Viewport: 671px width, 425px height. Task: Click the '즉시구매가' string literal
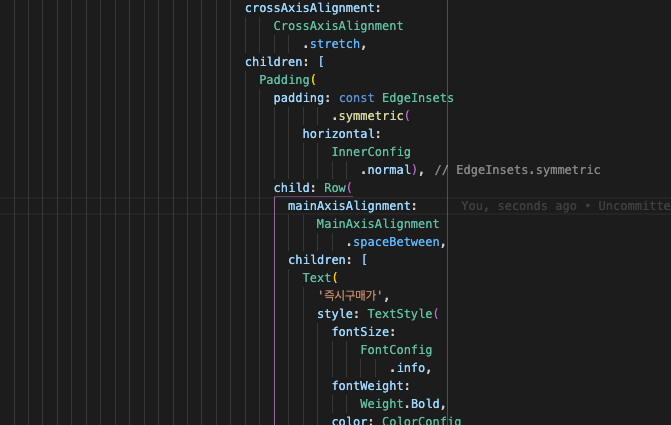coord(350,295)
